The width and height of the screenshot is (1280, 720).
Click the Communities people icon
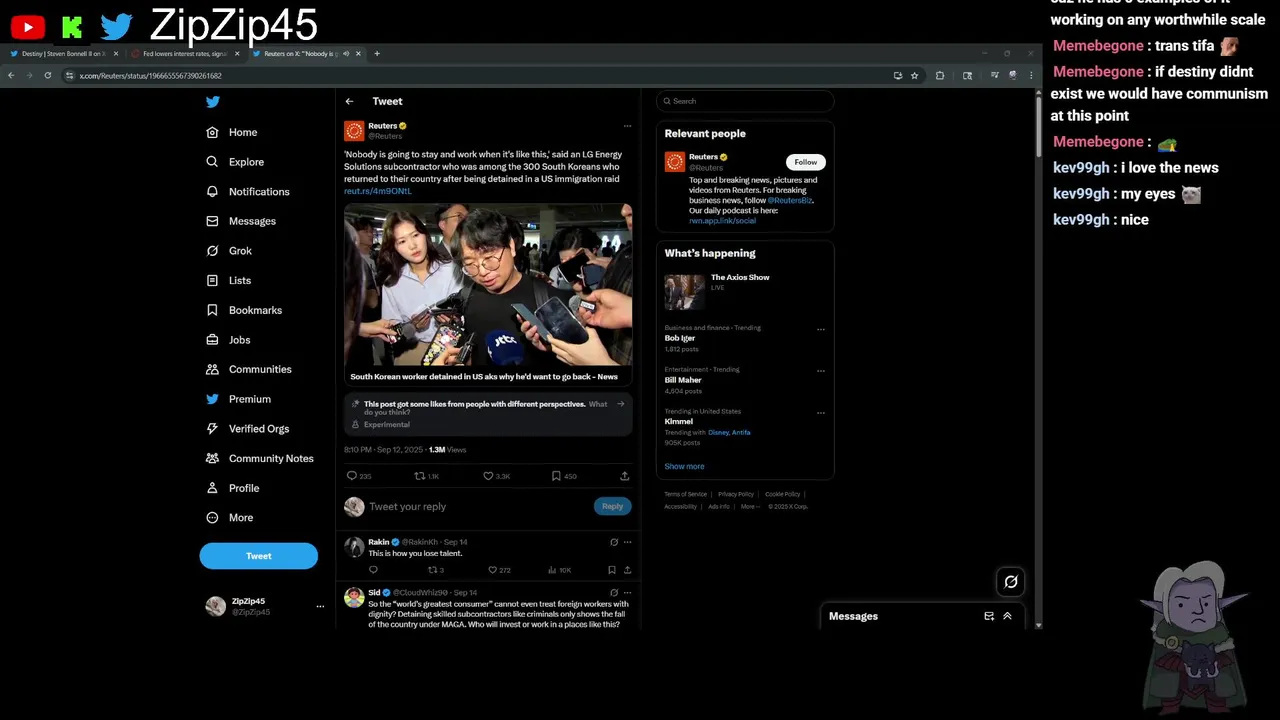point(212,369)
